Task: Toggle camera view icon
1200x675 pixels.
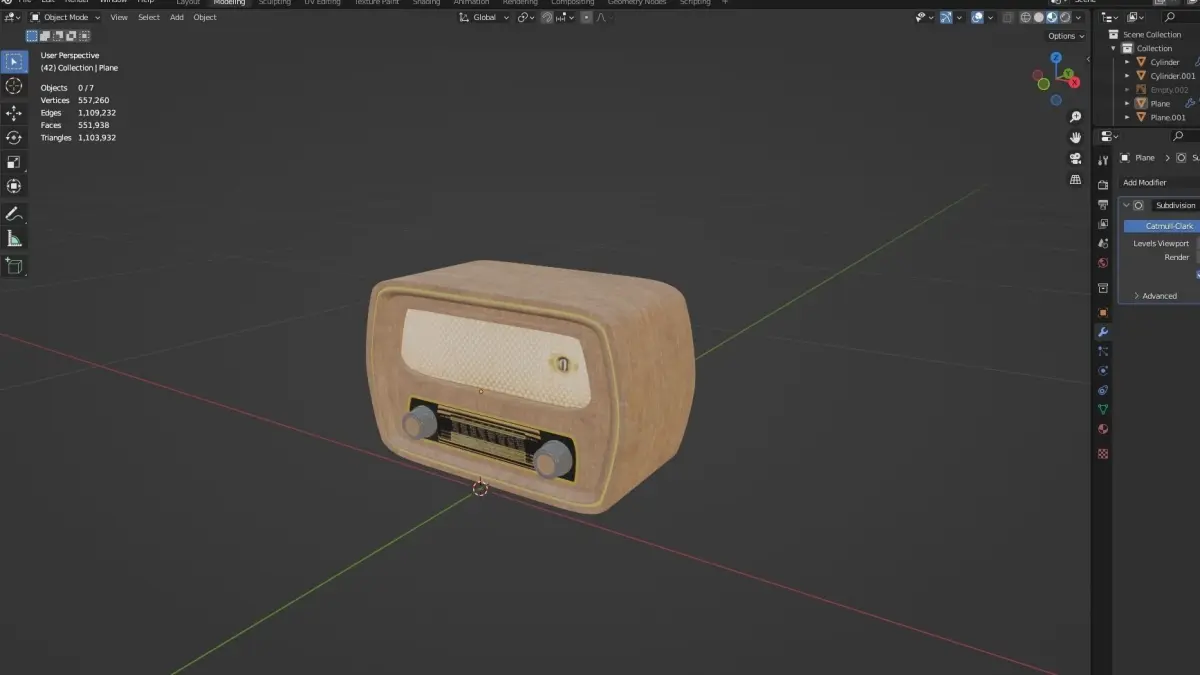Action: click(1076, 158)
